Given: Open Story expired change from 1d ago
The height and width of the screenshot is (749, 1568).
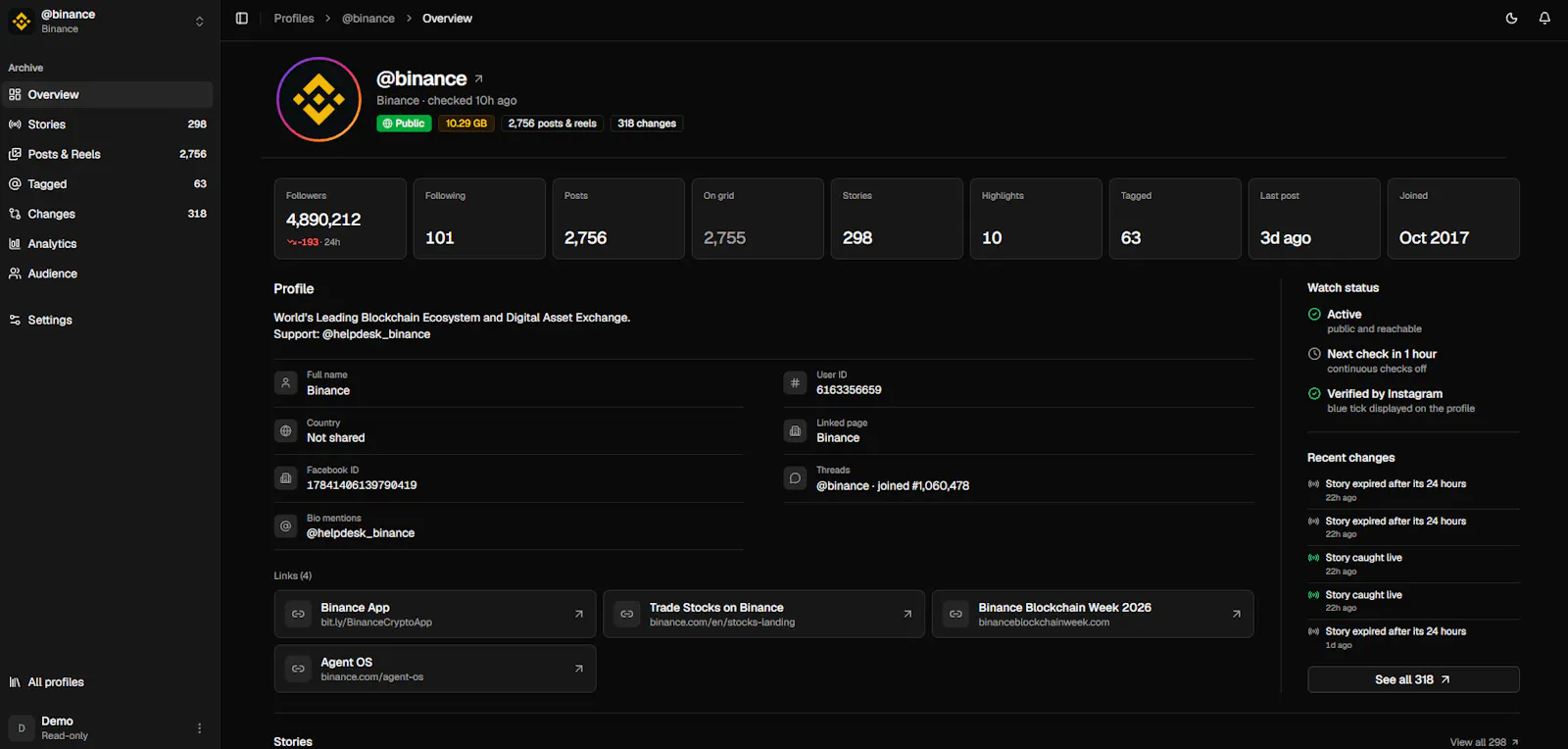Looking at the screenshot, I should point(1413,638).
